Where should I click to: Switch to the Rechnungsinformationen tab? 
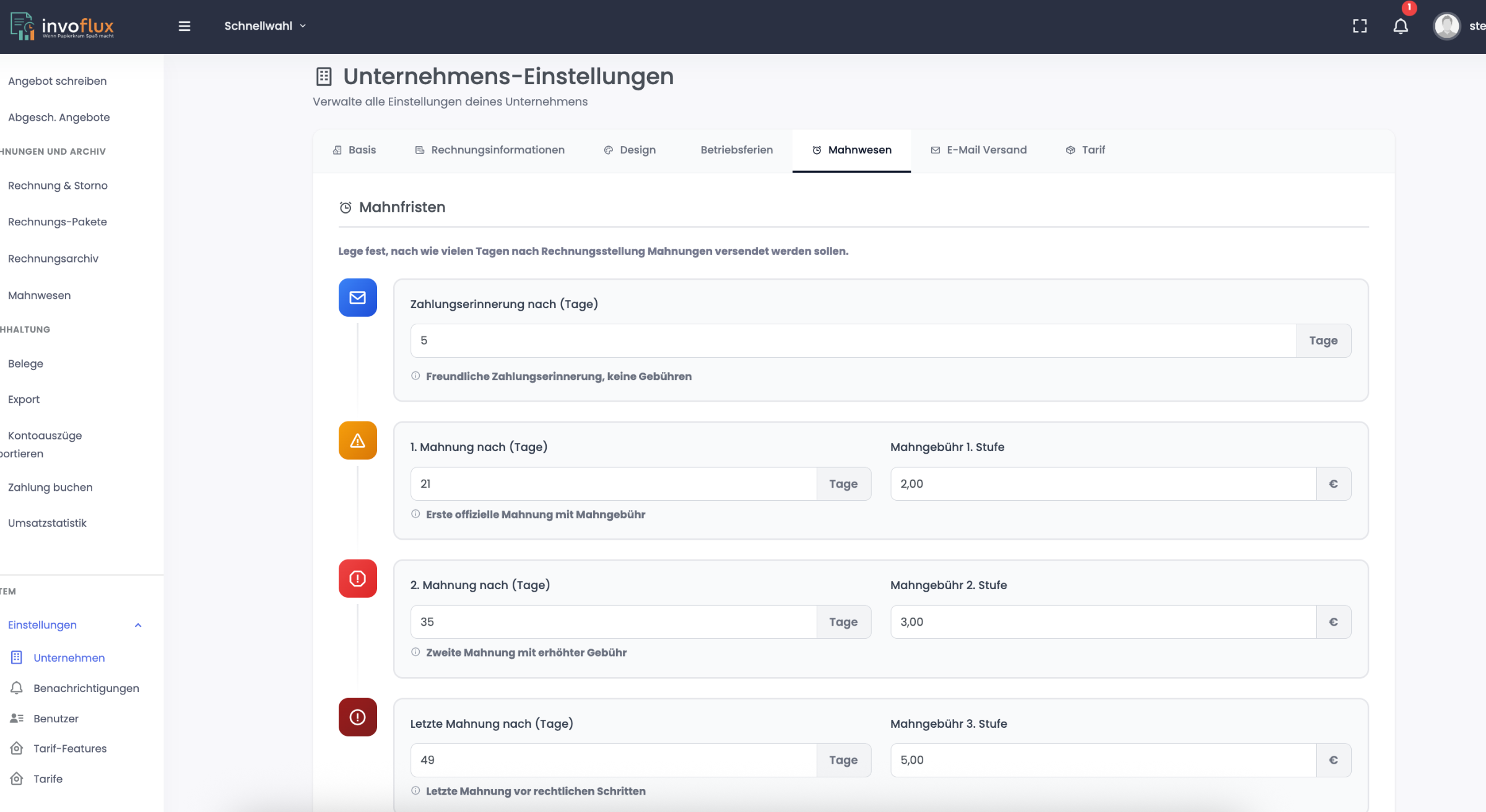pos(490,150)
